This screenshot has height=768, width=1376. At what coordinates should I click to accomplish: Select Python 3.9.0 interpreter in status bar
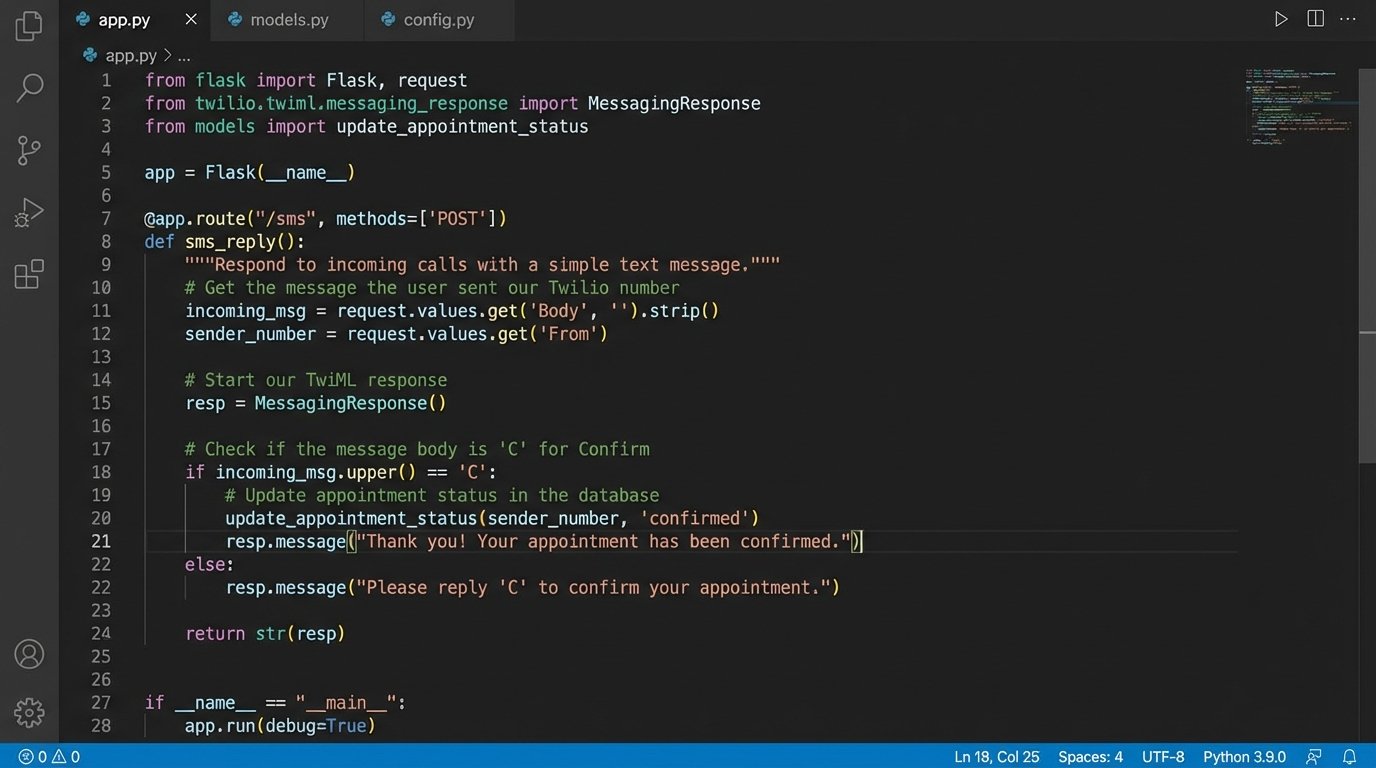(1244, 757)
